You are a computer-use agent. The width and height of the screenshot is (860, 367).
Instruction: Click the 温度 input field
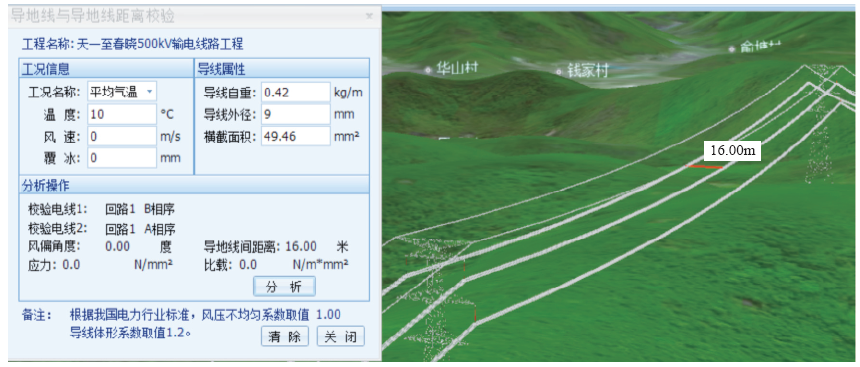tap(122, 114)
